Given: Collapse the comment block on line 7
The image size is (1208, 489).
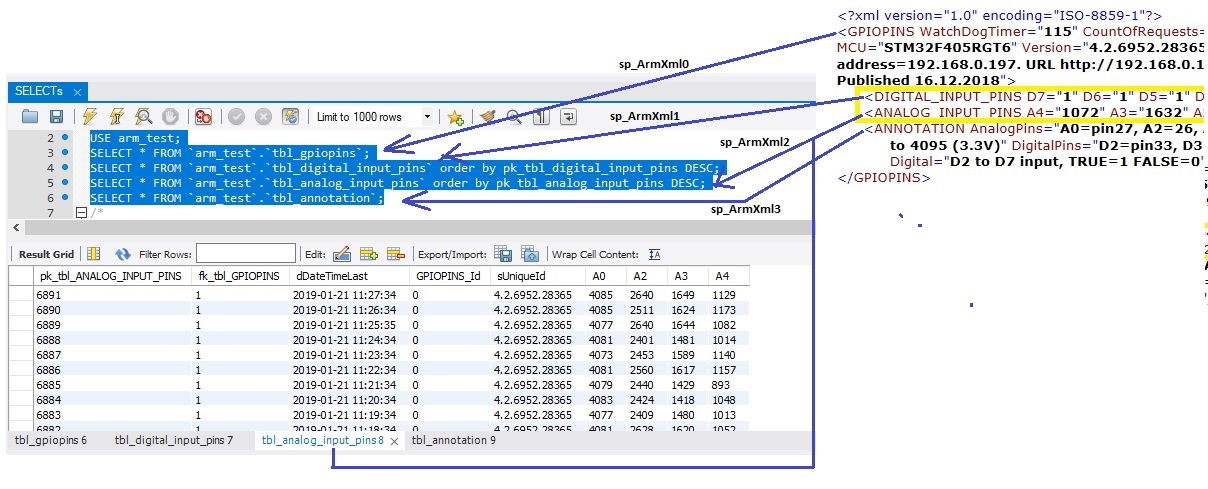Looking at the screenshot, I should point(81,213).
